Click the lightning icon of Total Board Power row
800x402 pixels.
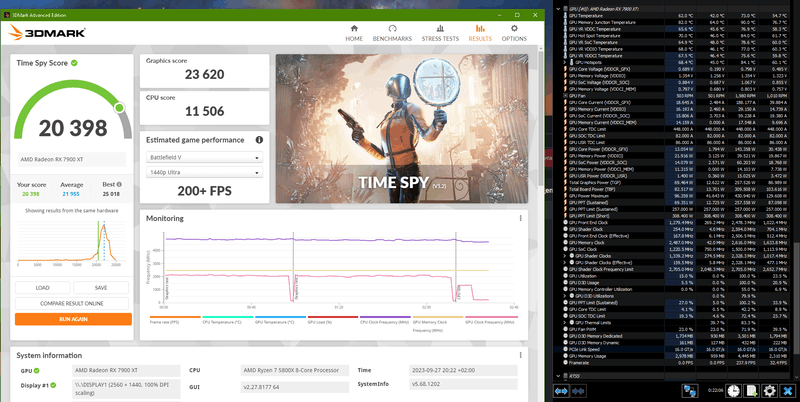pos(565,189)
